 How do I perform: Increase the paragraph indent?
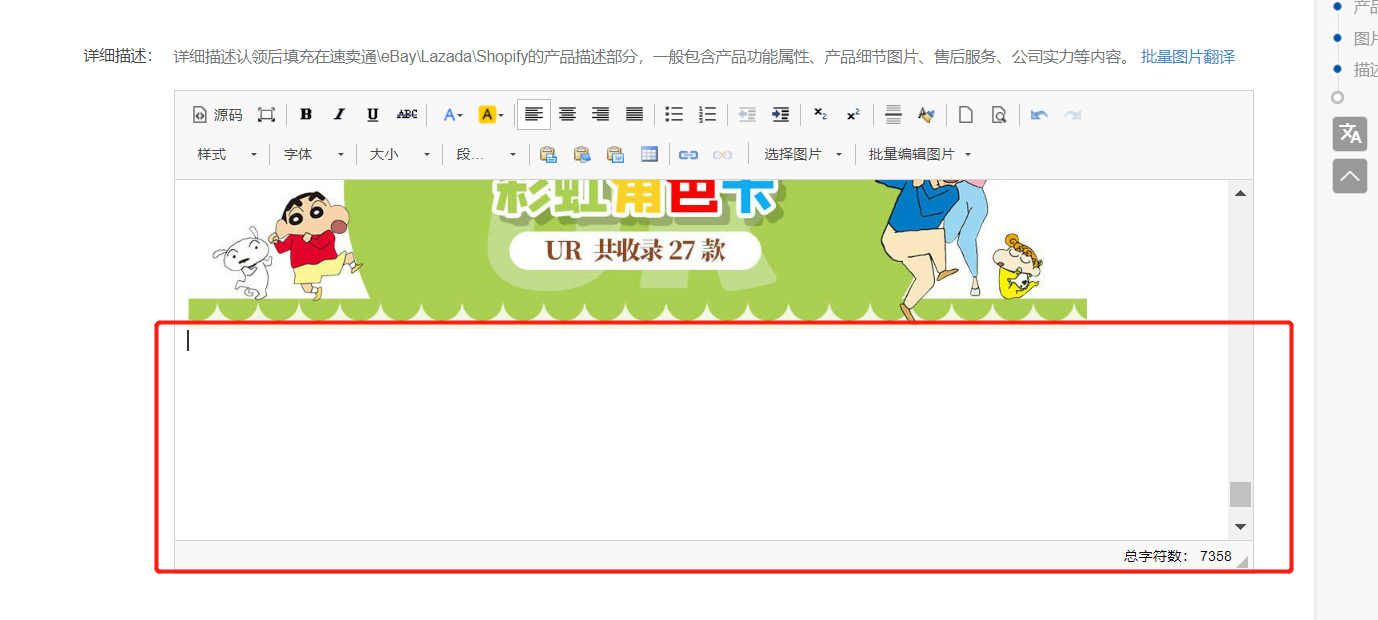[781, 115]
